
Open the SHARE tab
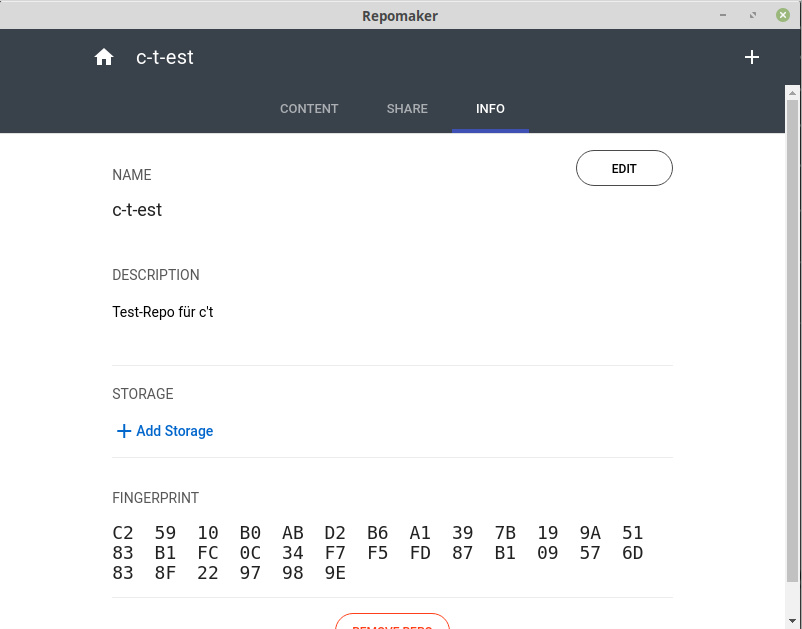point(407,109)
